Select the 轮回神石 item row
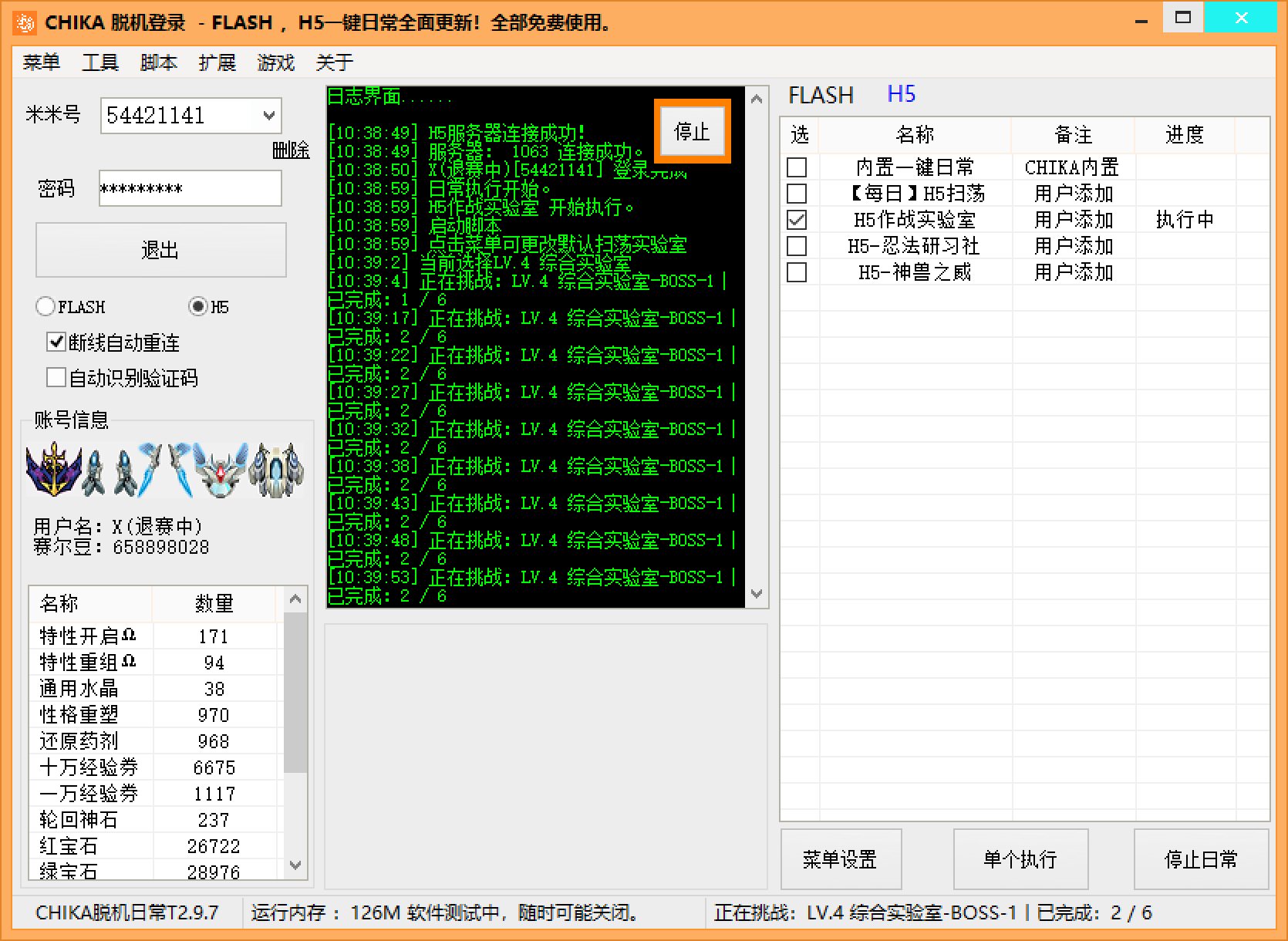Screen dimensions: 1288x941 pos(157,820)
